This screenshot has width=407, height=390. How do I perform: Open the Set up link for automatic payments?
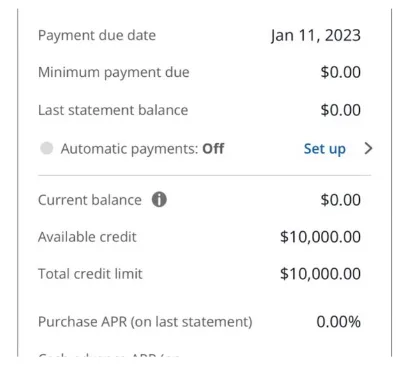325,149
